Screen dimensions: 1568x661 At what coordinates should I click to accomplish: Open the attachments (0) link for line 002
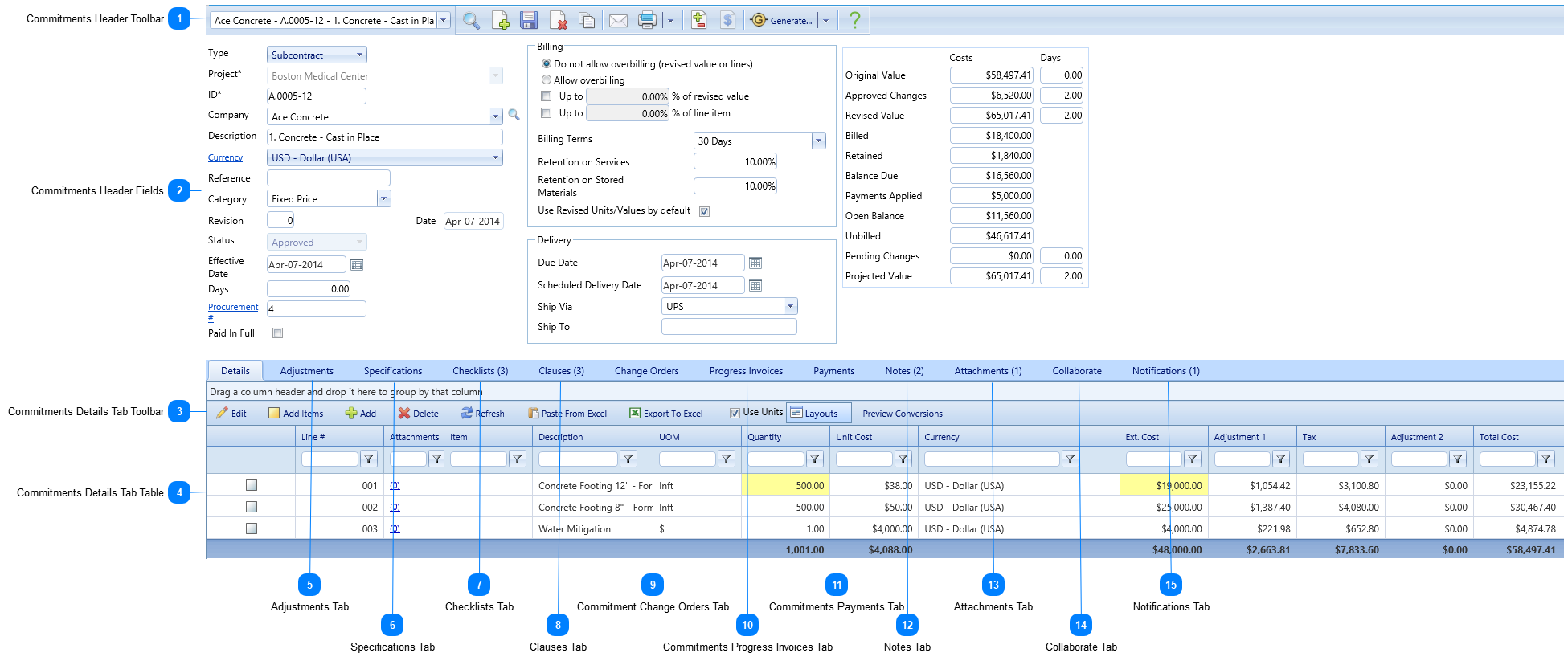(x=395, y=507)
